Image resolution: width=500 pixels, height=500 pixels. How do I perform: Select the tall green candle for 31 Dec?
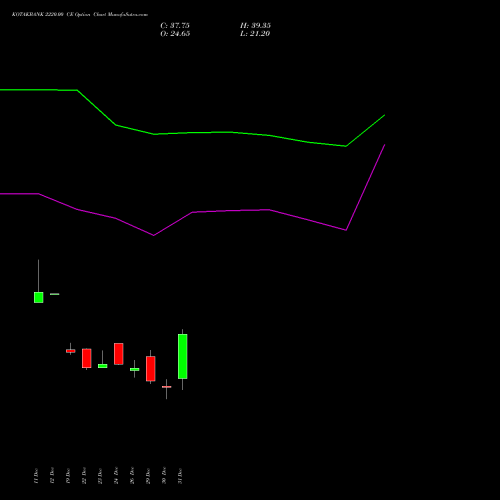pos(183,356)
